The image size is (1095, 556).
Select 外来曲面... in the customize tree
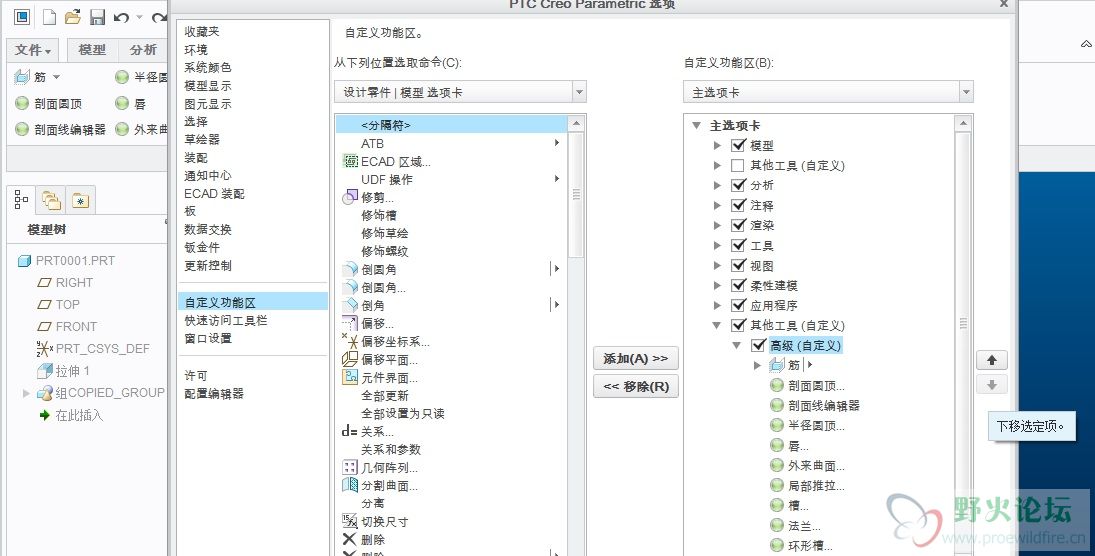[807, 465]
